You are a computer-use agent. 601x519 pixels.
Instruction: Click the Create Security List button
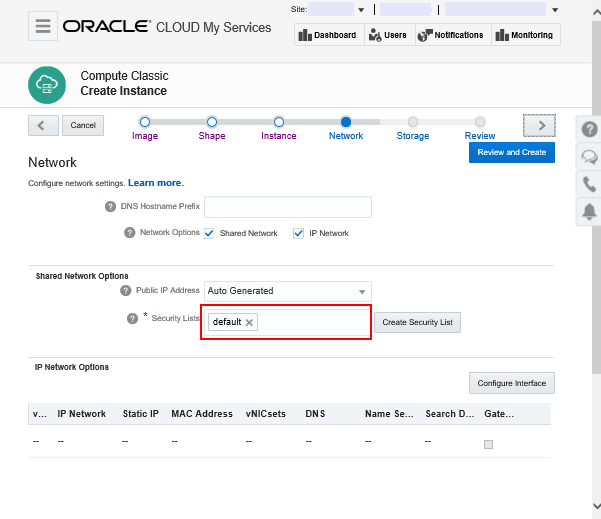pos(417,322)
